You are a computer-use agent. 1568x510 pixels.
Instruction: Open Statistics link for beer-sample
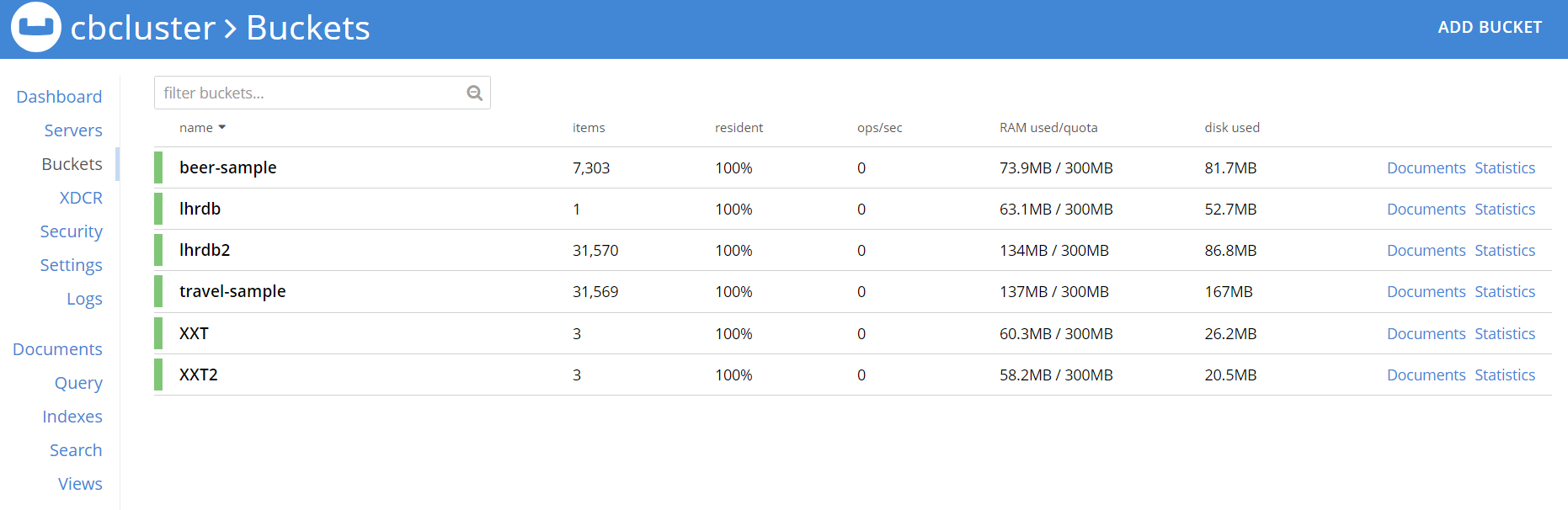point(1505,167)
